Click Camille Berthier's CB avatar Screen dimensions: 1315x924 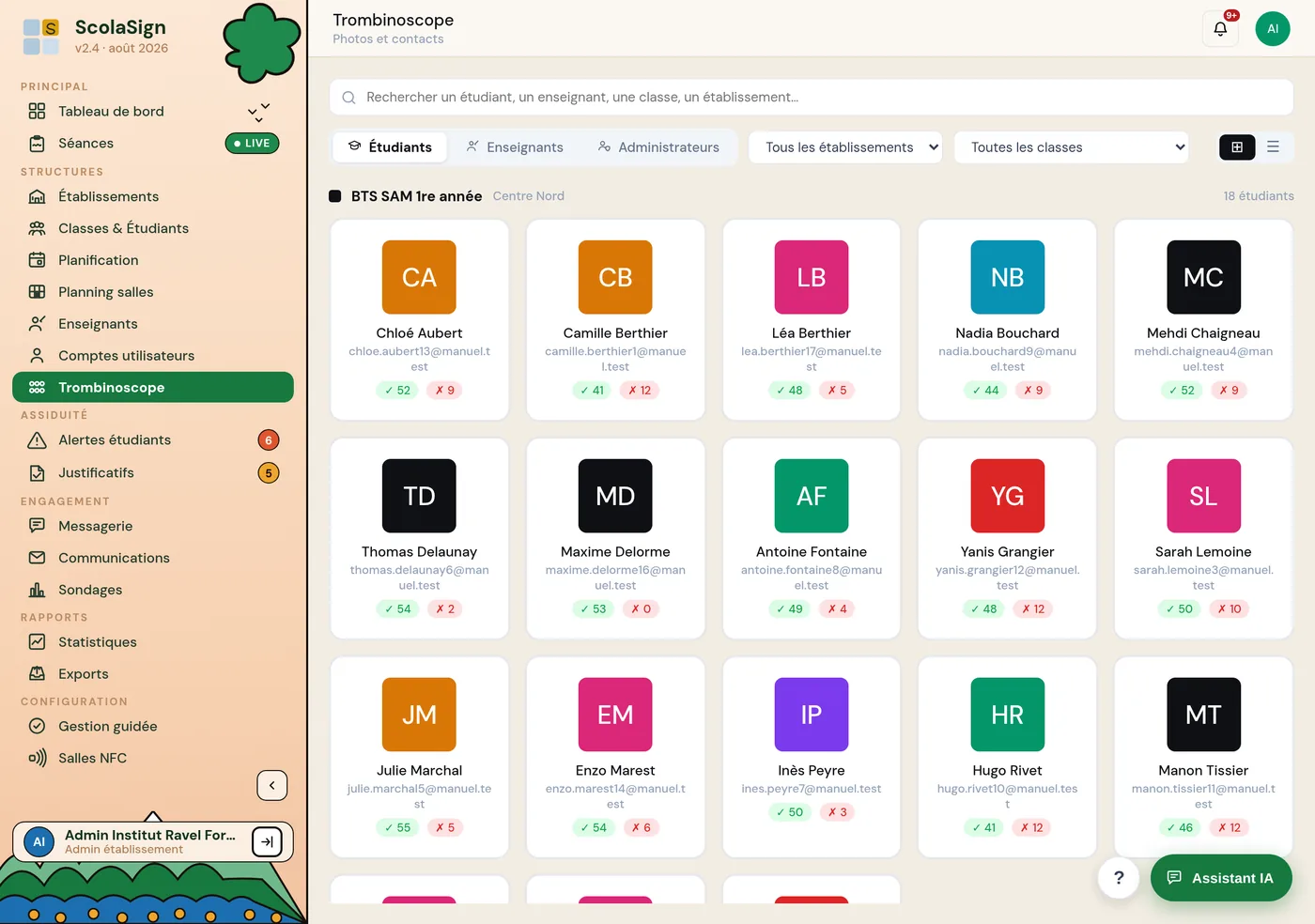coord(615,277)
